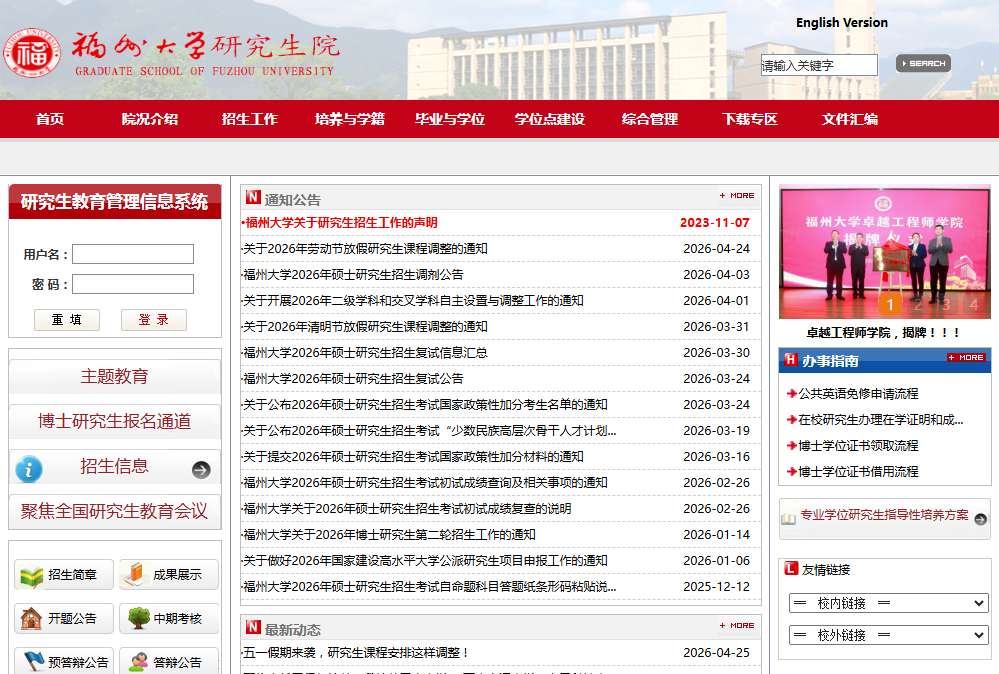
Task: Click the red N icon beside 最新动态
Action: pos(254,627)
